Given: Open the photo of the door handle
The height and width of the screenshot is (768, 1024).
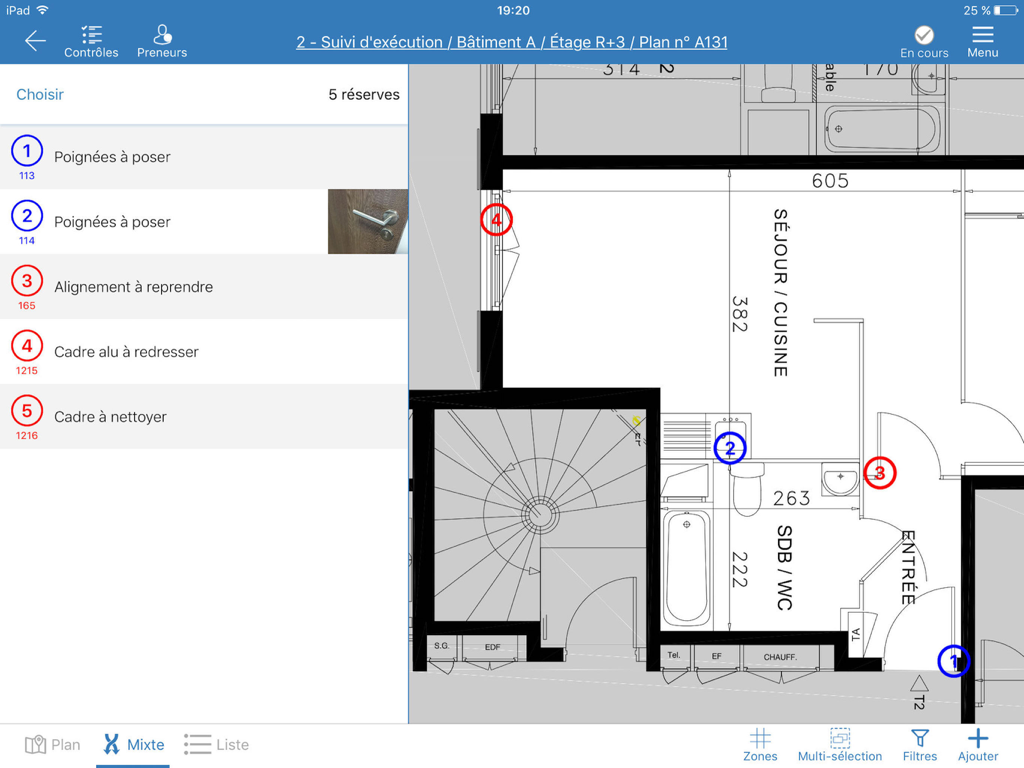Looking at the screenshot, I should [x=368, y=221].
